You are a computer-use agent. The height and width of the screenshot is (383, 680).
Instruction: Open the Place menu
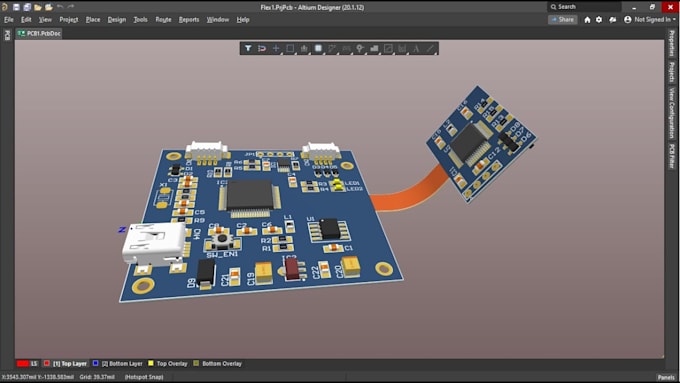[x=93, y=20]
